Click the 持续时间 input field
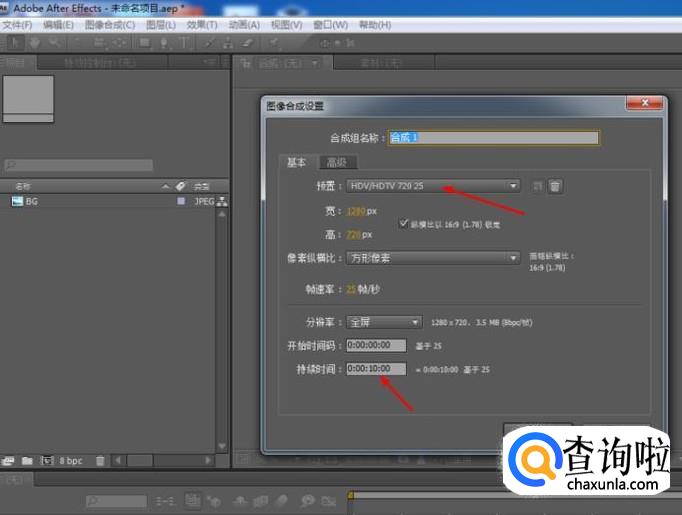This screenshot has width=682, height=515. [x=376, y=369]
